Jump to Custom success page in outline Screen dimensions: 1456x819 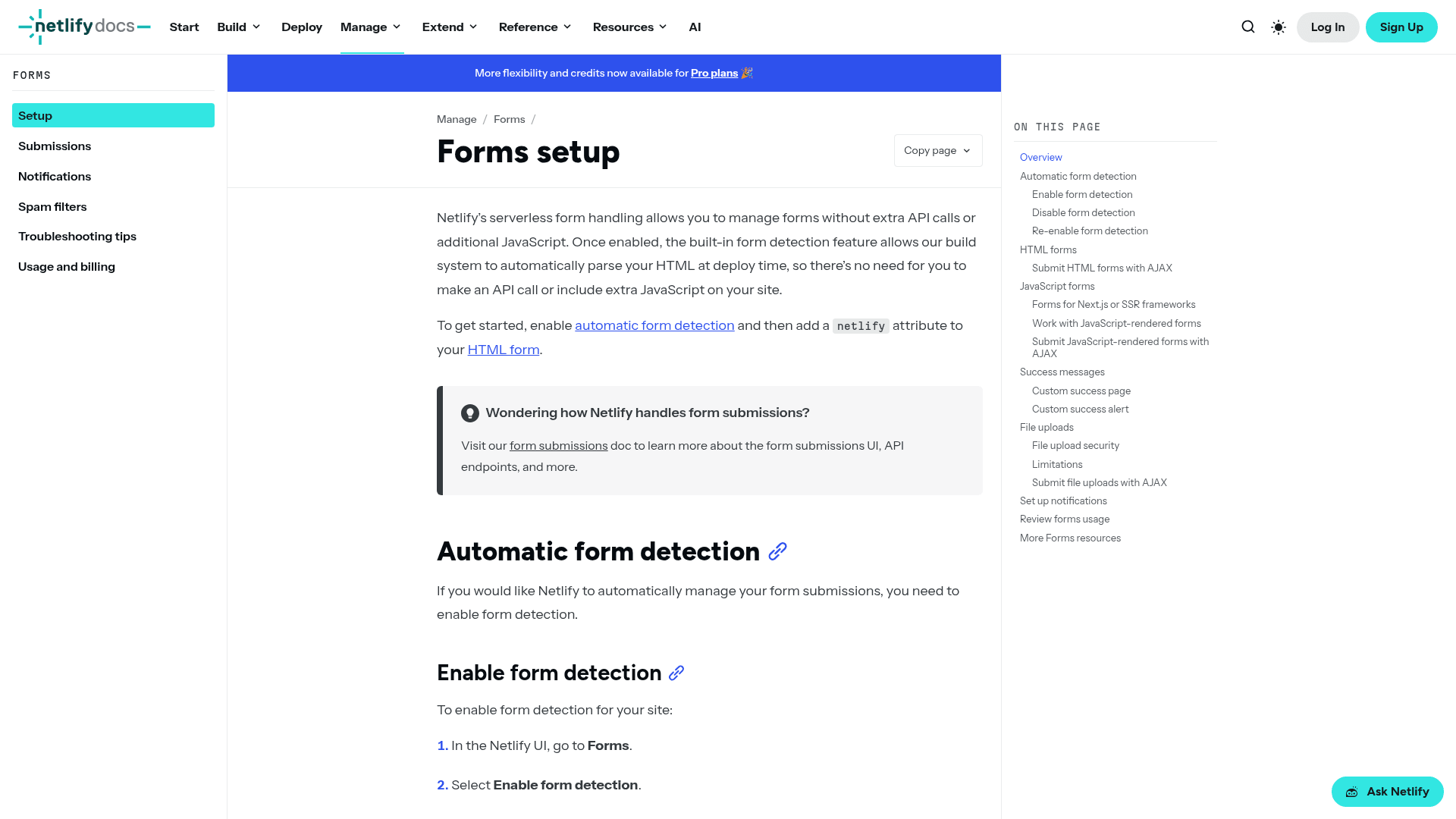click(x=1081, y=391)
